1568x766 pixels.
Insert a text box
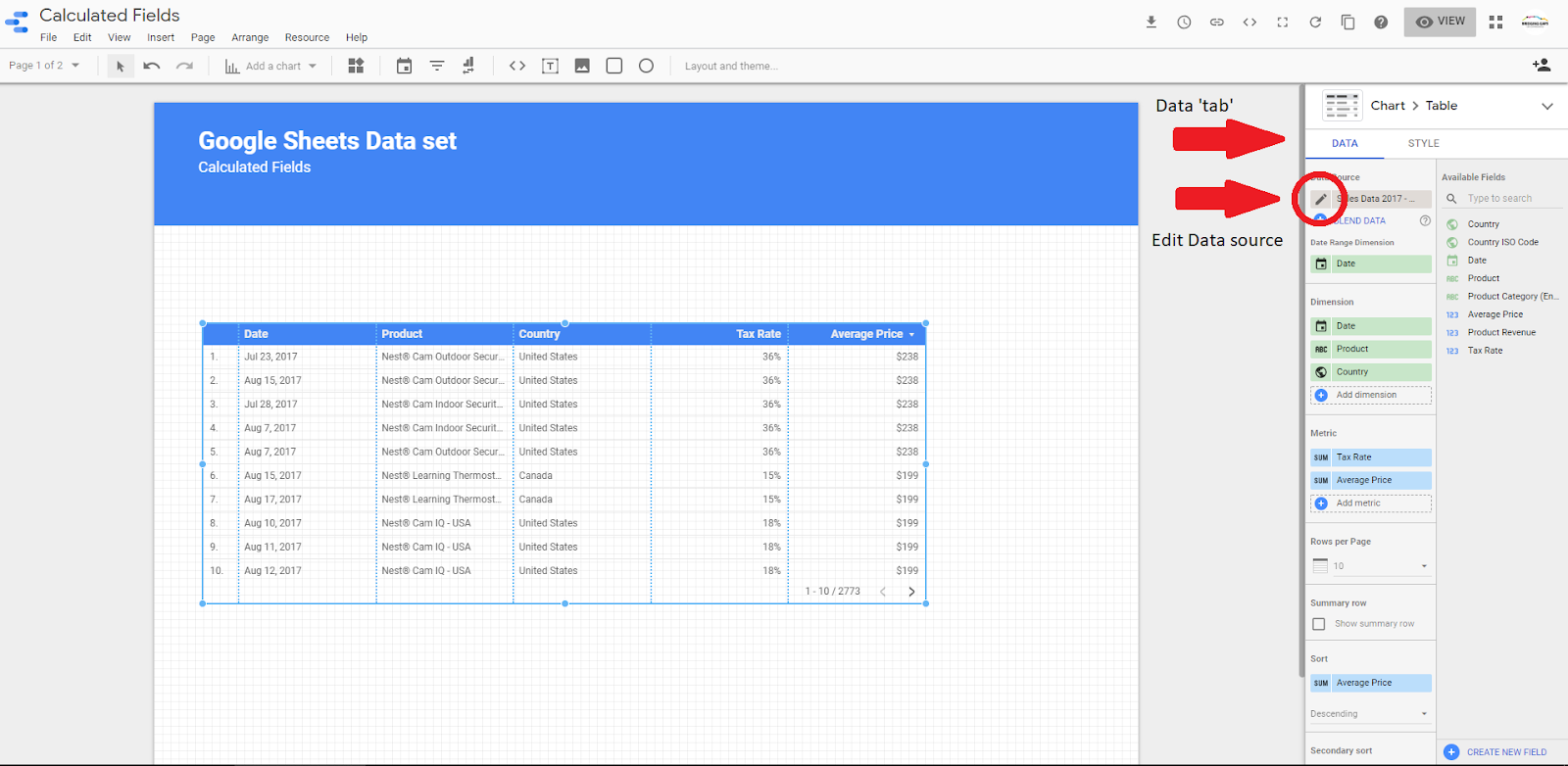pyautogui.click(x=550, y=66)
